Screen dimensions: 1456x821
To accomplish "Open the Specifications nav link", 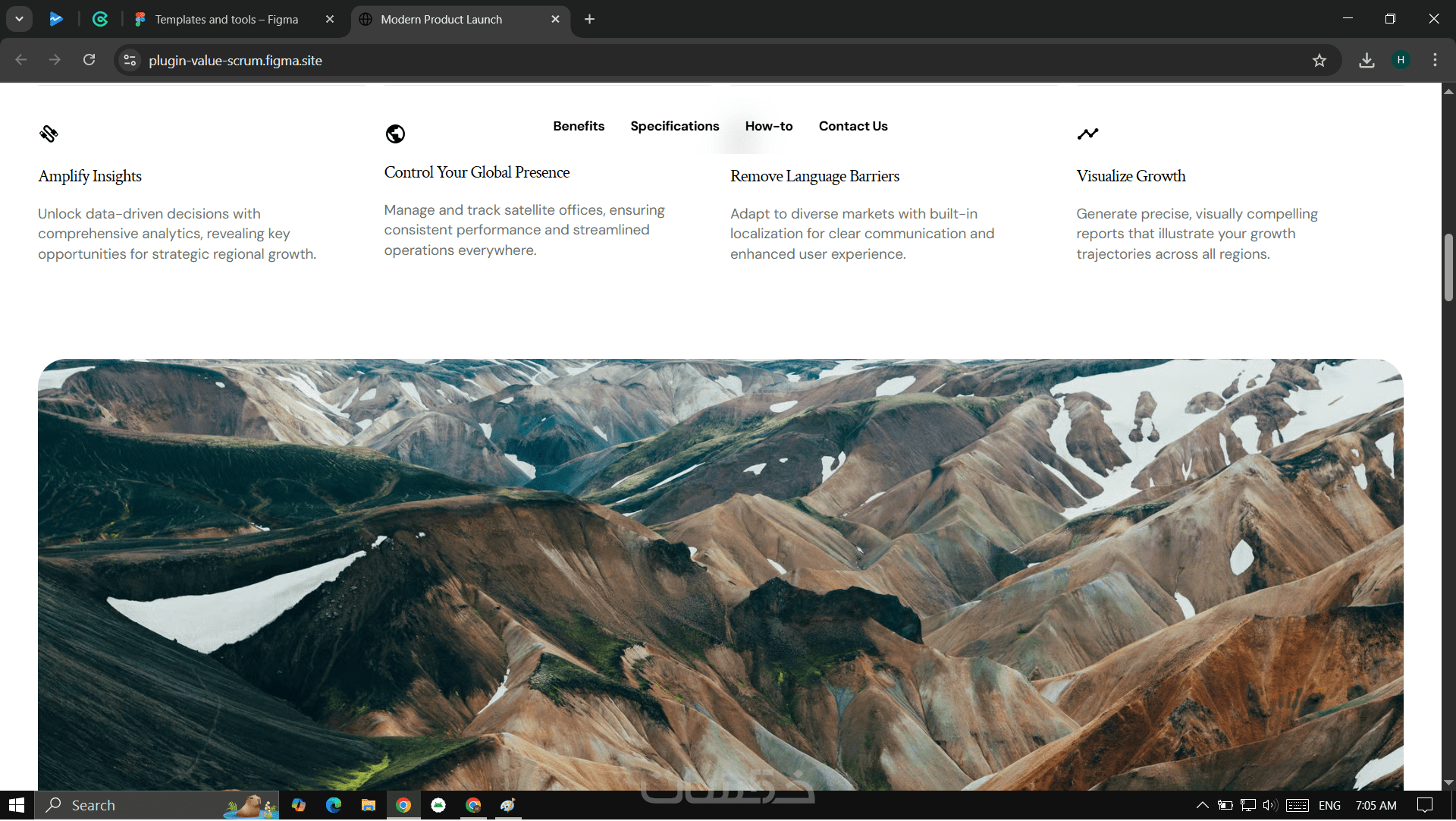I will click(x=674, y=126).
